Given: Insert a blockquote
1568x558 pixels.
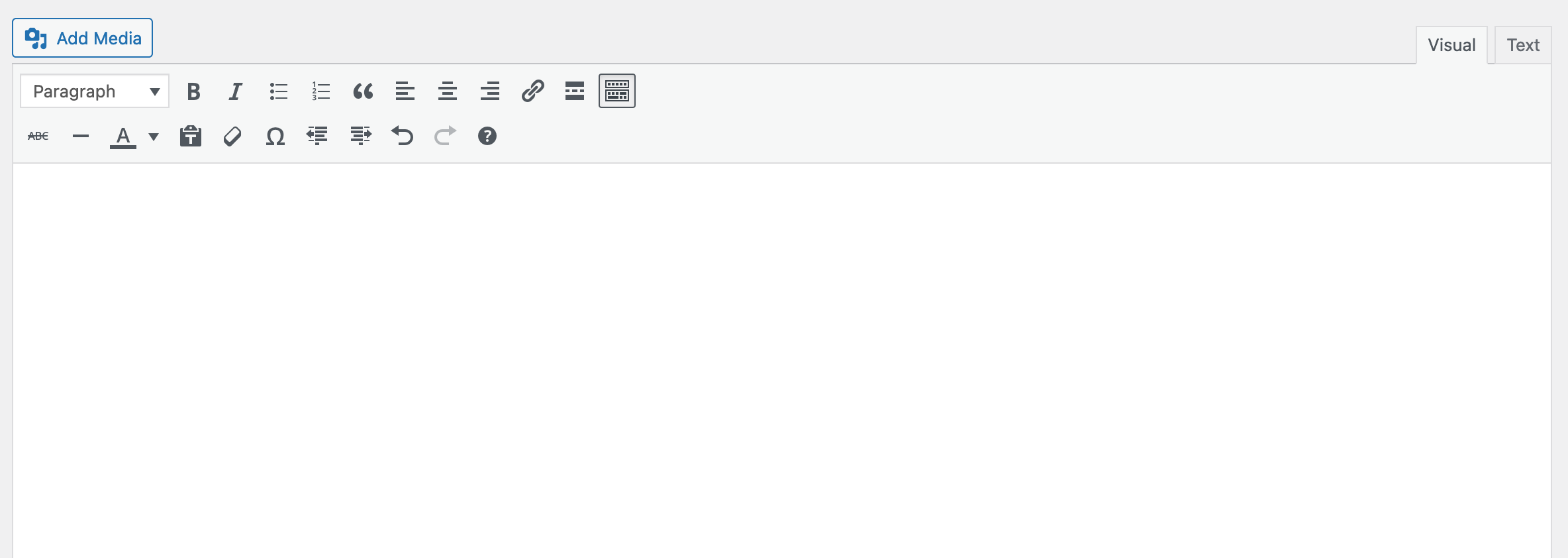Looking at the screenshot, I should pyautogui.click(x=363, y=91).
